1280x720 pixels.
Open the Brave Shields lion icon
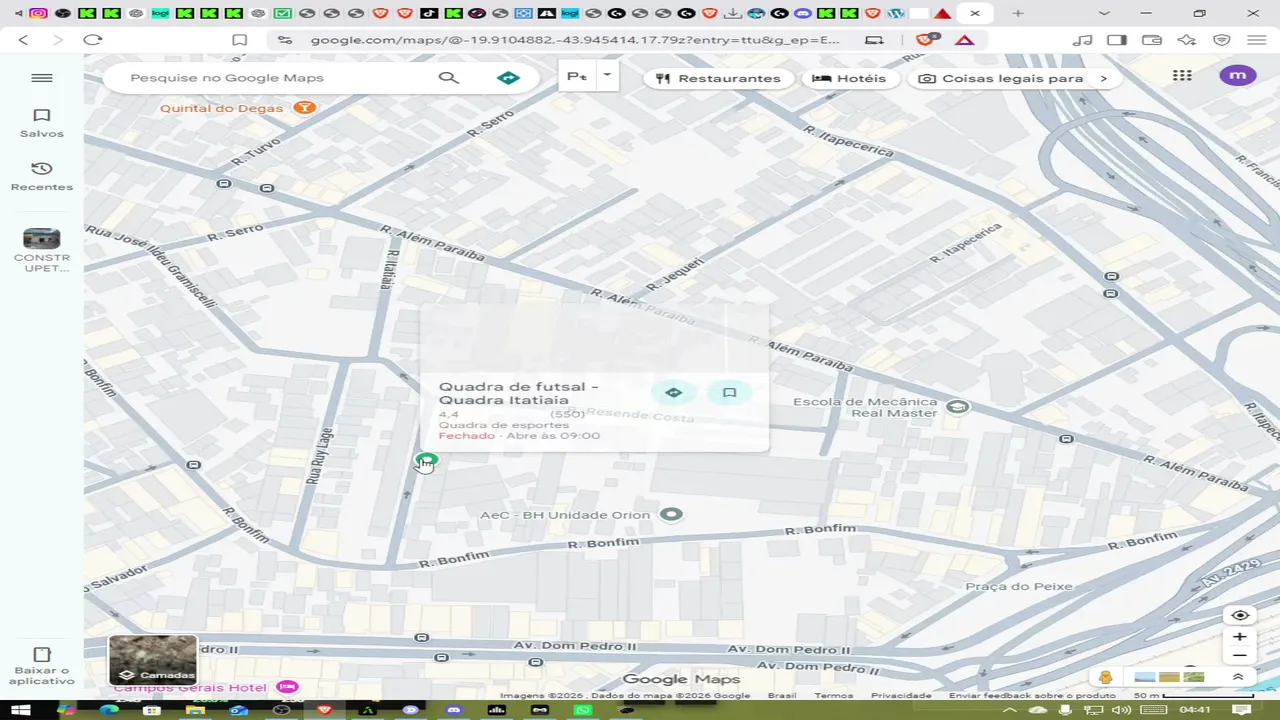pyautogui.click(x=926, y=40)
